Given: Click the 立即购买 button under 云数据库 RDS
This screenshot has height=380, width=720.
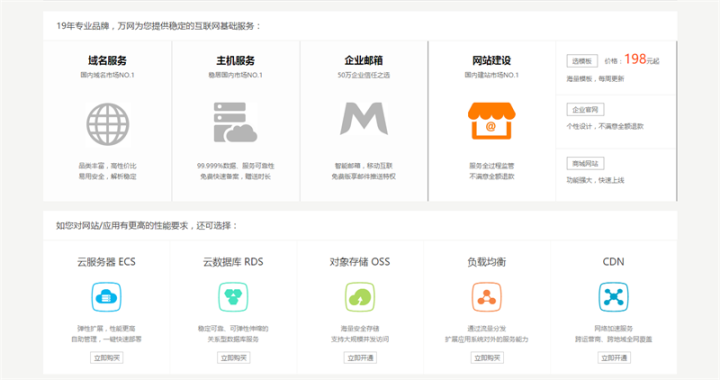Looking at the screenshot, I should point(234,358).
